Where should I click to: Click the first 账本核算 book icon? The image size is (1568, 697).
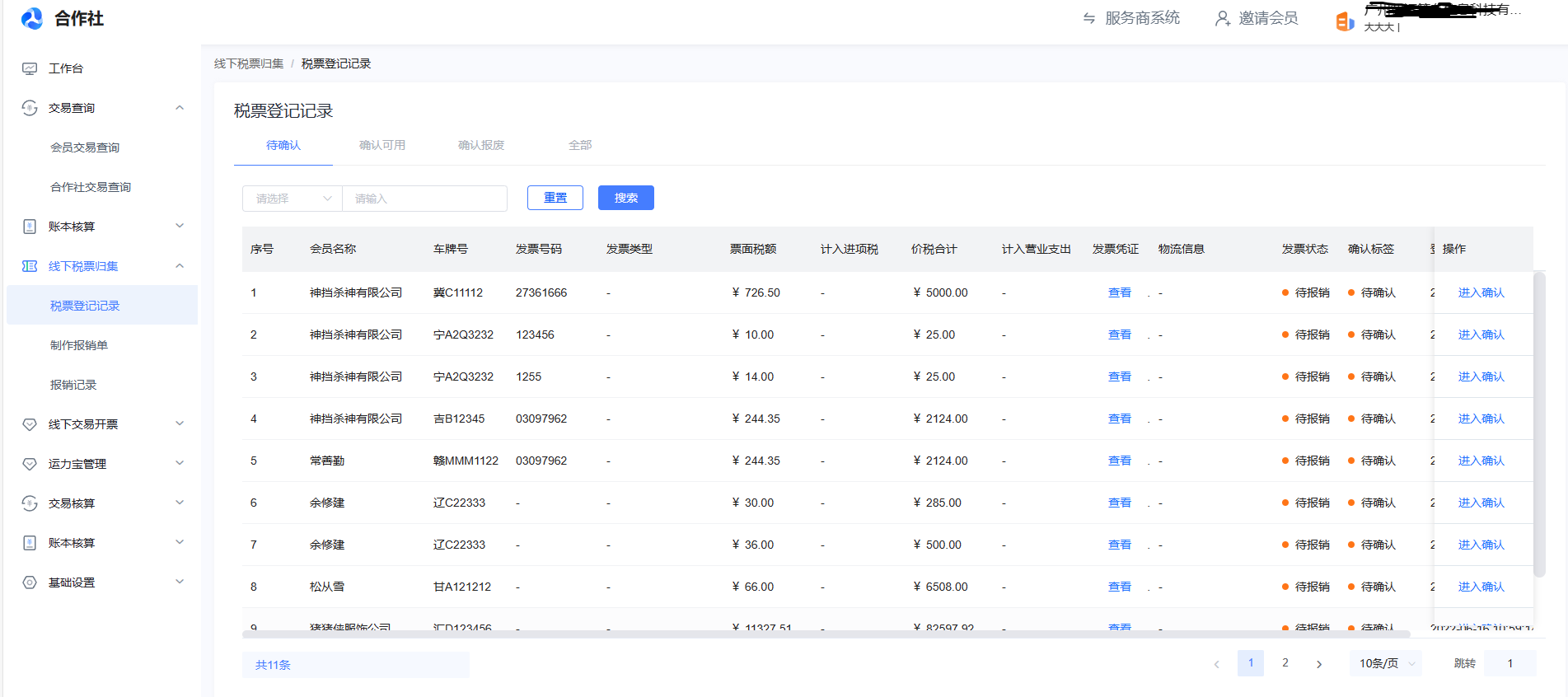(x=30, y=227)
